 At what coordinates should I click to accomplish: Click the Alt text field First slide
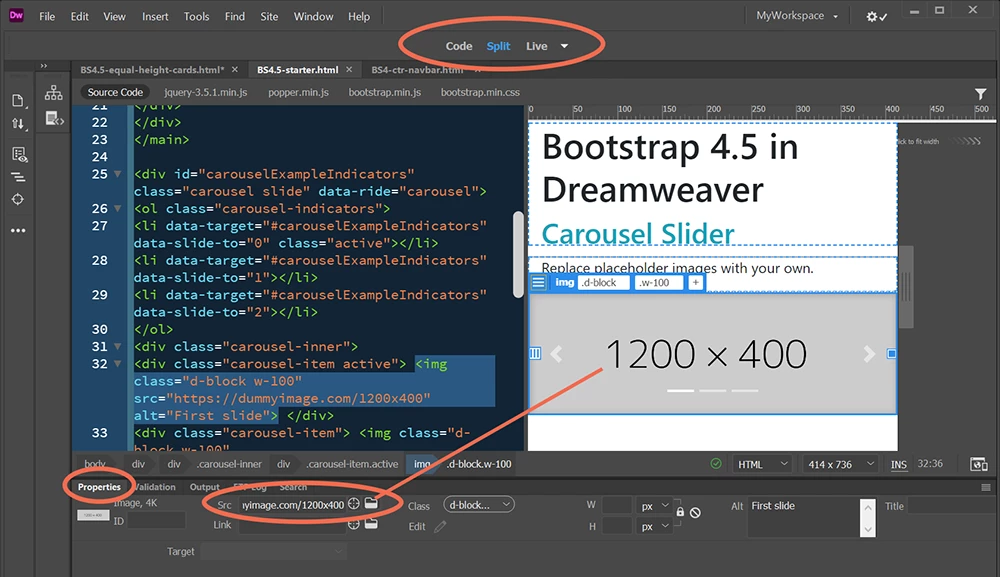[x=804, y=517]
